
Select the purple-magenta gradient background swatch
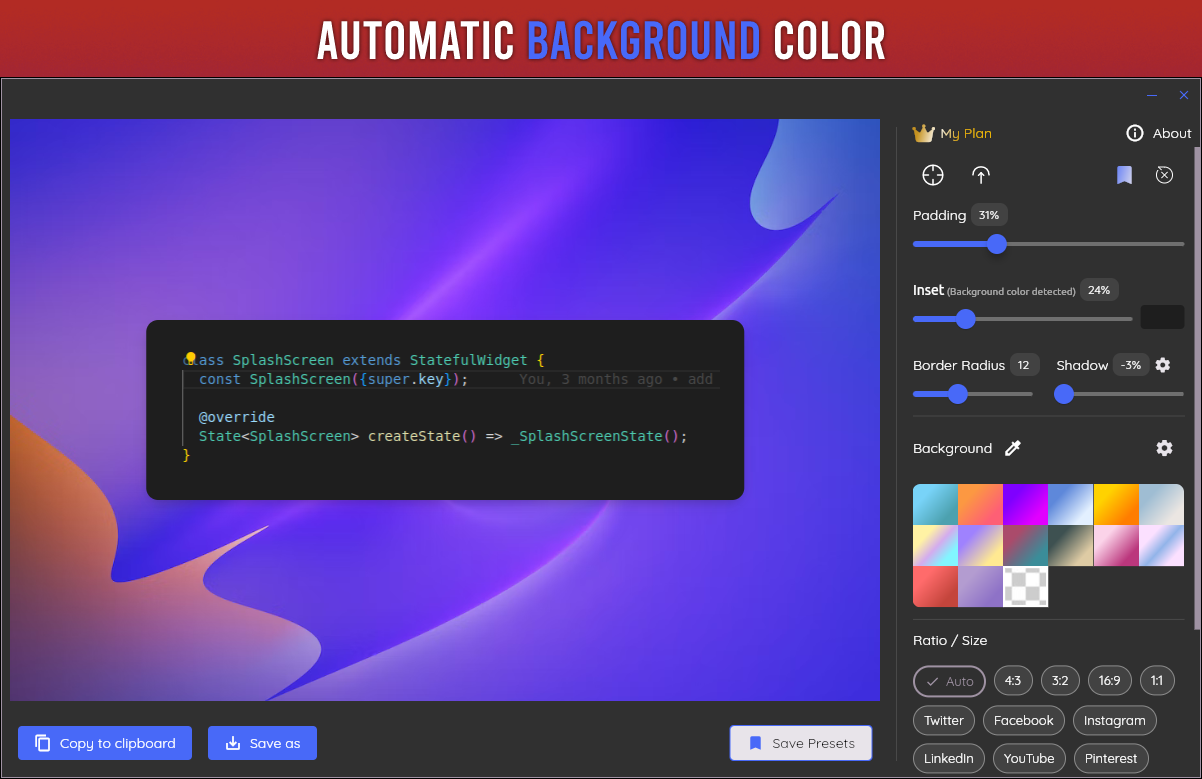(1025, 504)
